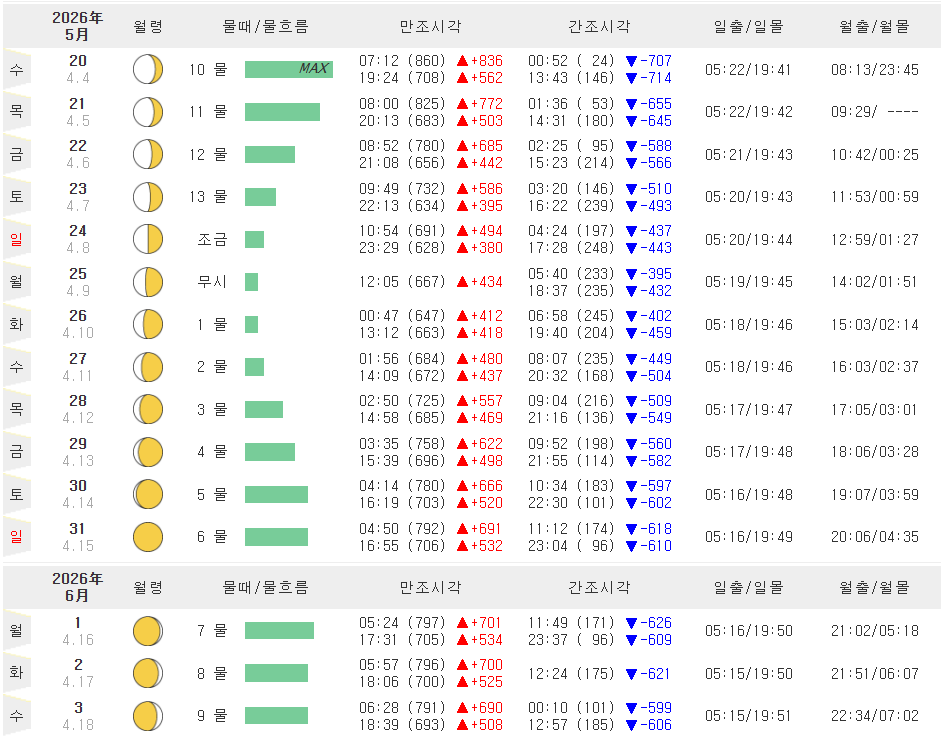This screenshot has height=742, width=941.
Task: Click the moonrise cell 09:29/ ----
Action: point(874,112)
